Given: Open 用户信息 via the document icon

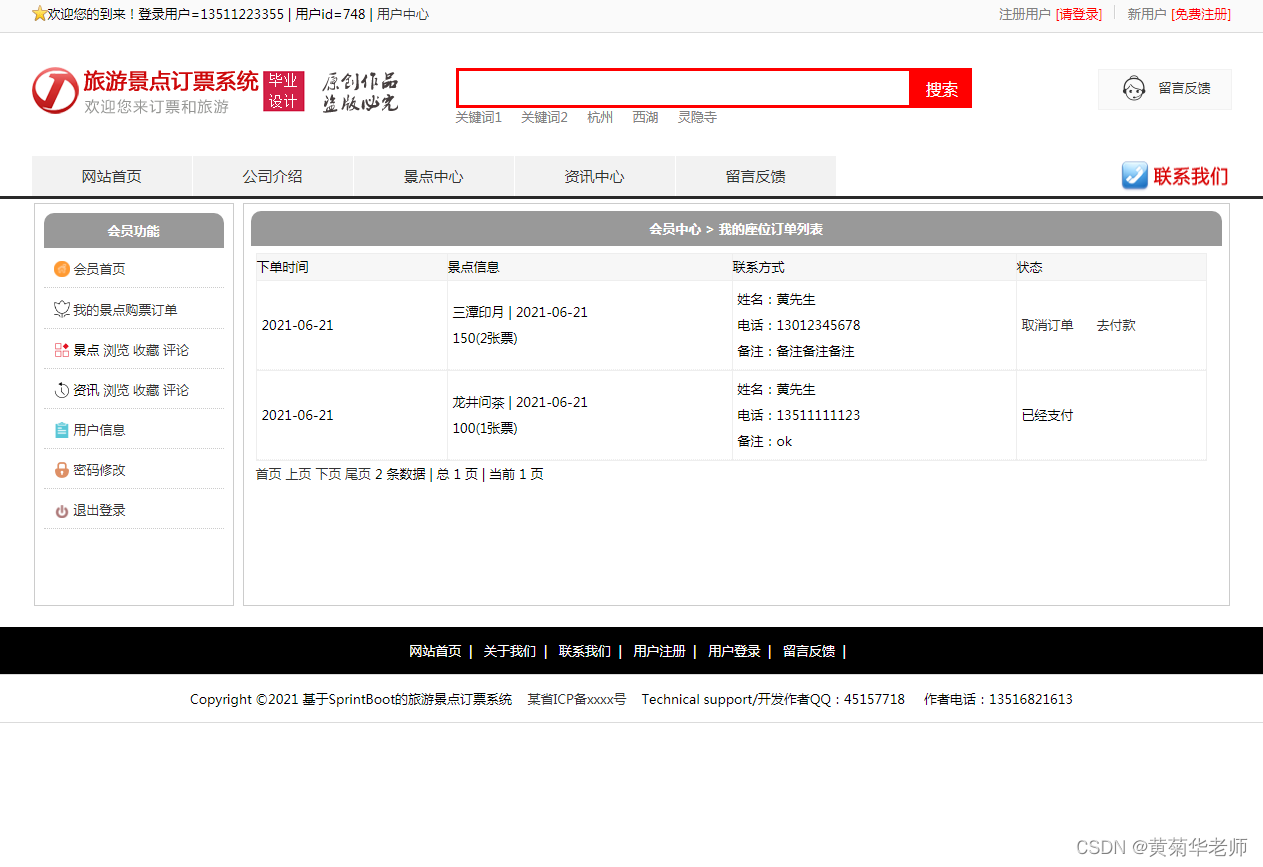Looking at the screenshot, I should click(x=61, y=429).
